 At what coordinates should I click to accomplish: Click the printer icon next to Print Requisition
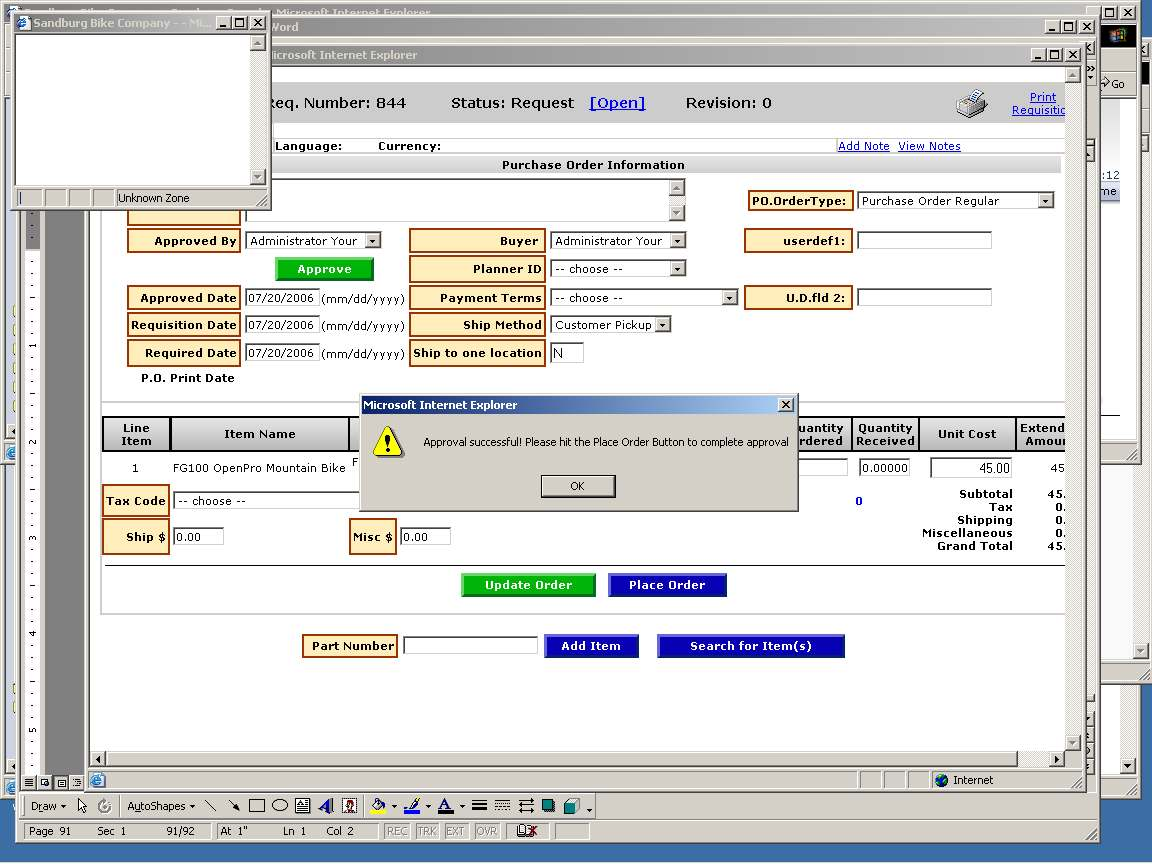[971, 104]
